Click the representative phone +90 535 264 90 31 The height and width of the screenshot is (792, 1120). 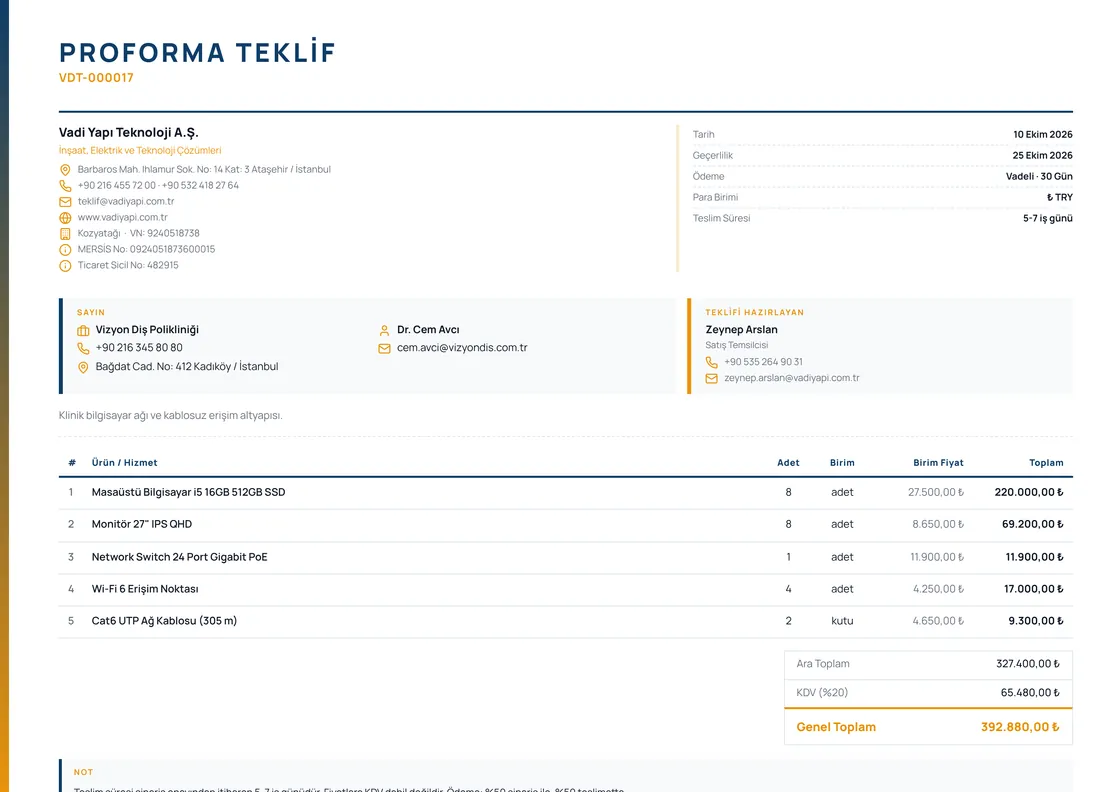point(764,362)
